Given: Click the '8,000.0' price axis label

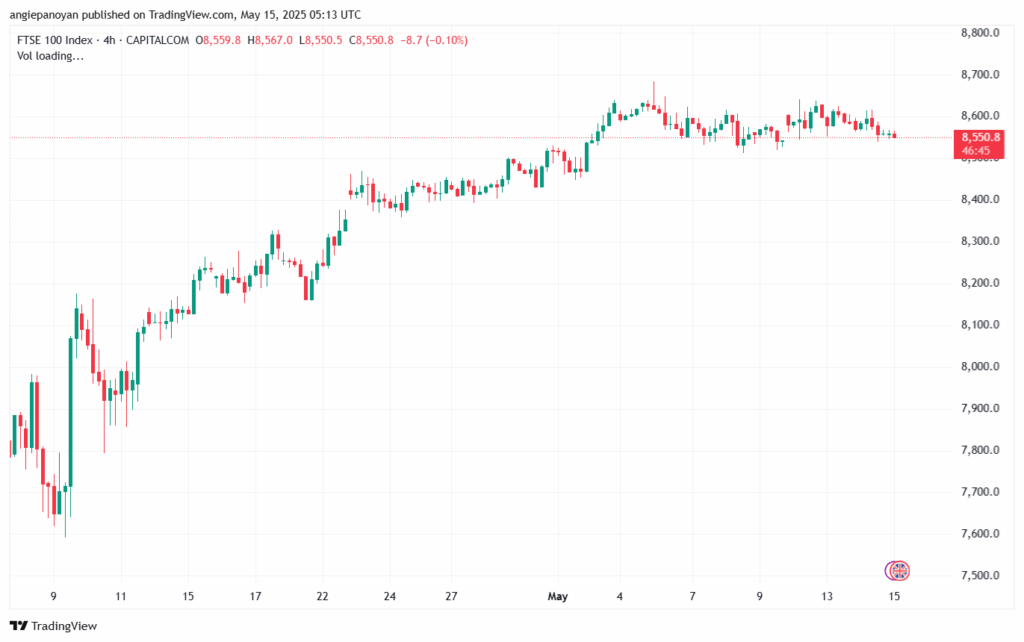Looking at the screenshot, I should 980,366.
